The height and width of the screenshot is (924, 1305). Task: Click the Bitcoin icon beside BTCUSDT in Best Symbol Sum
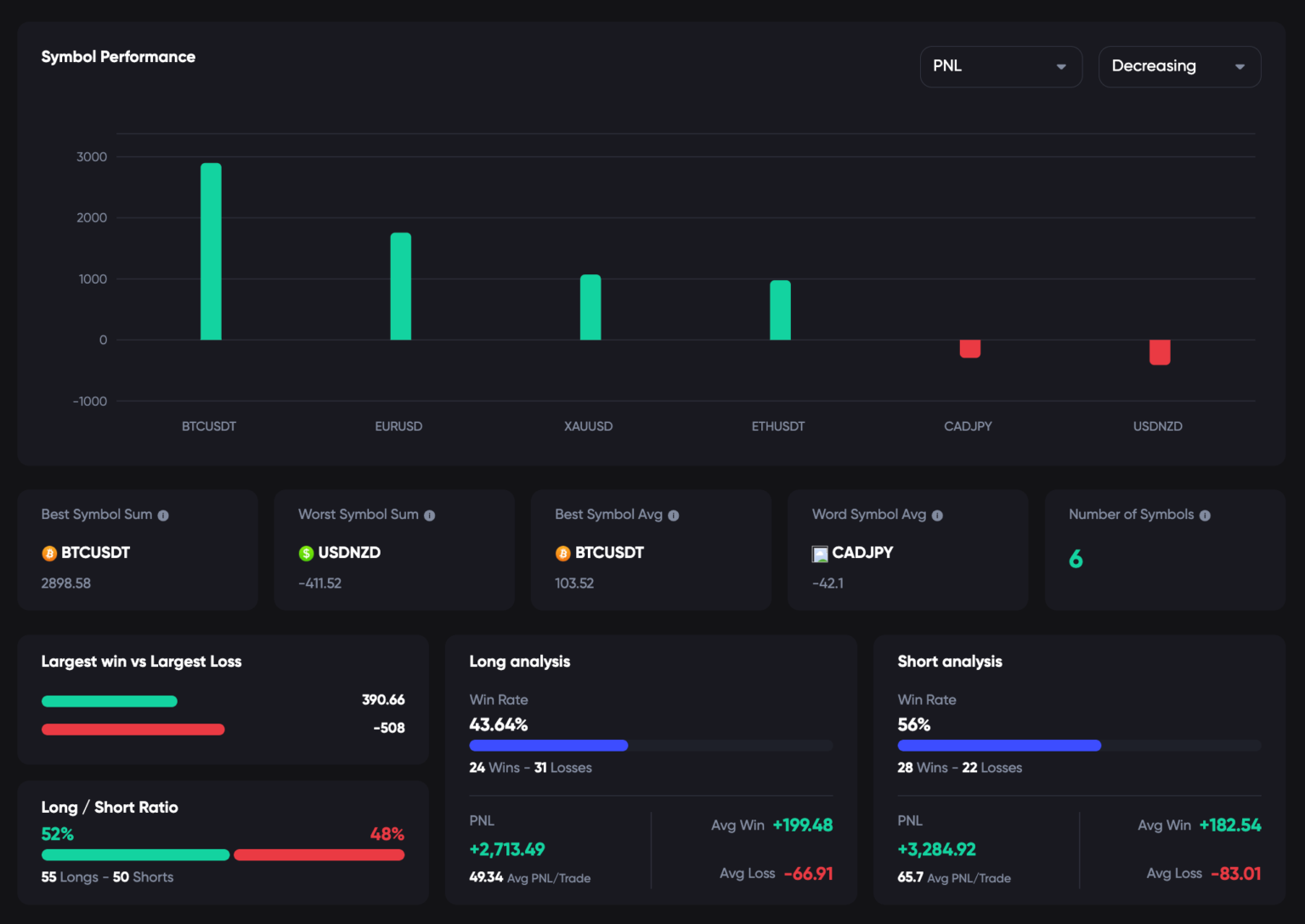tap(50, 553)
